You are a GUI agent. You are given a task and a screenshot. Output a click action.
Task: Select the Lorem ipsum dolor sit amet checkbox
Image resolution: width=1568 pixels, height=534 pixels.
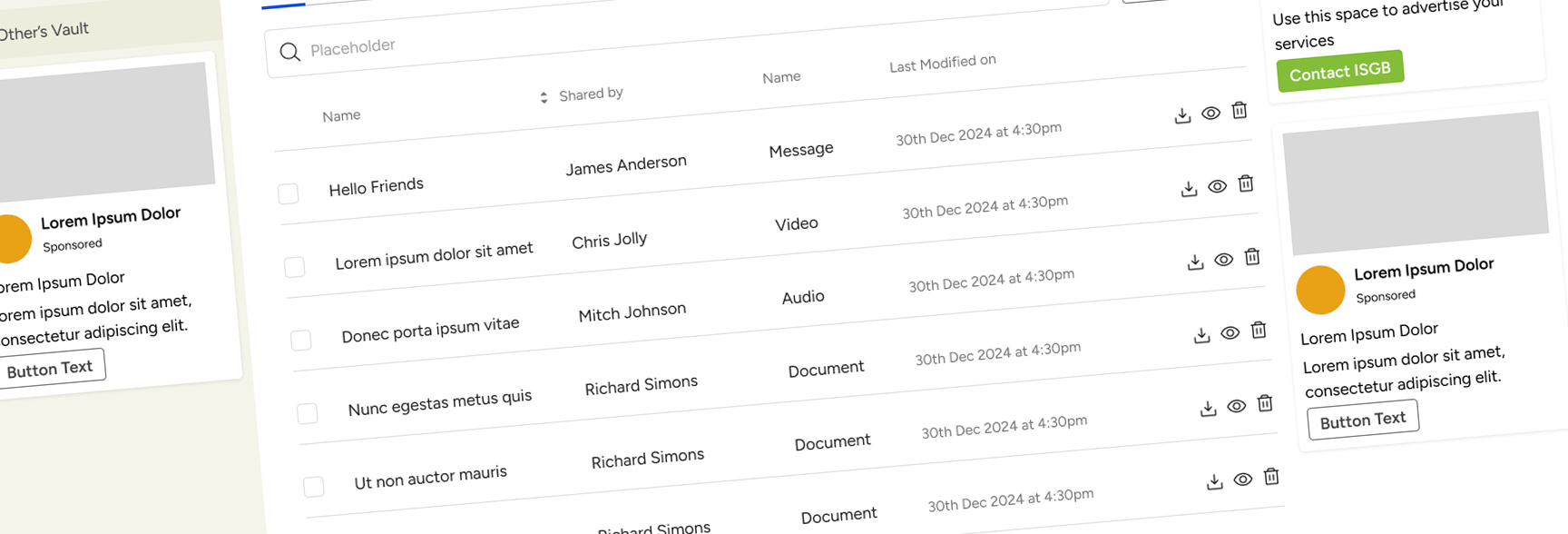coord(295,267)
